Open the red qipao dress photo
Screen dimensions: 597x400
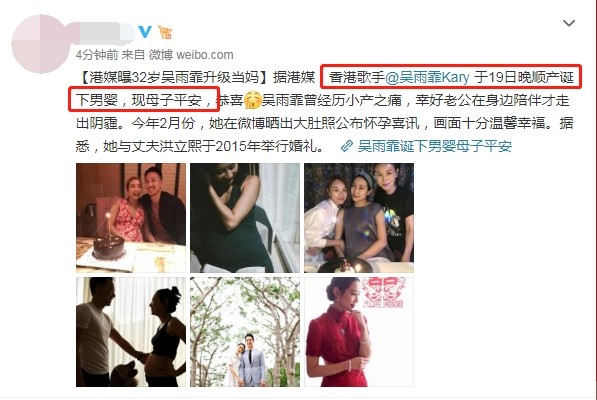point(359,332)
